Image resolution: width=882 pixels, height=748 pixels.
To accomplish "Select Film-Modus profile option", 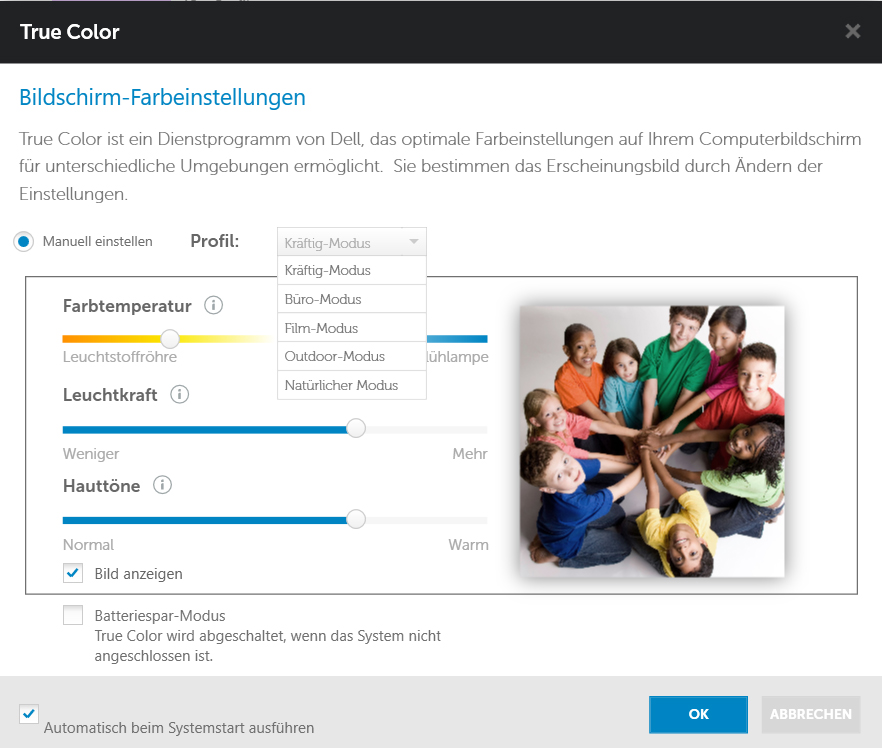I will tap(352, 328).
